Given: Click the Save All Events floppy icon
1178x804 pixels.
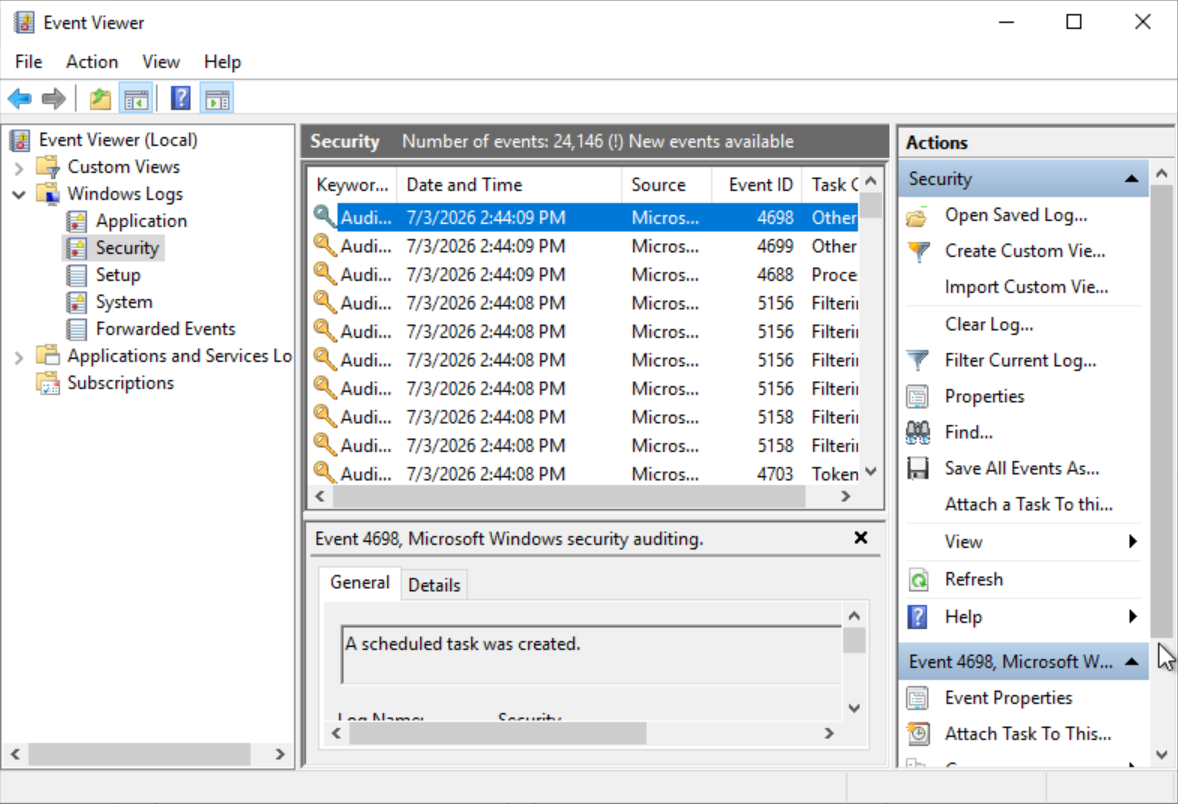Looking at the screenshot, I should [x=917, y=468].
